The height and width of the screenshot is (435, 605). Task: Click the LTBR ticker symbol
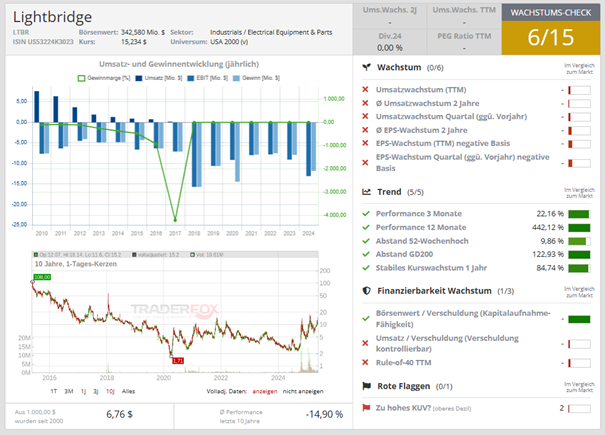[21, 32]
